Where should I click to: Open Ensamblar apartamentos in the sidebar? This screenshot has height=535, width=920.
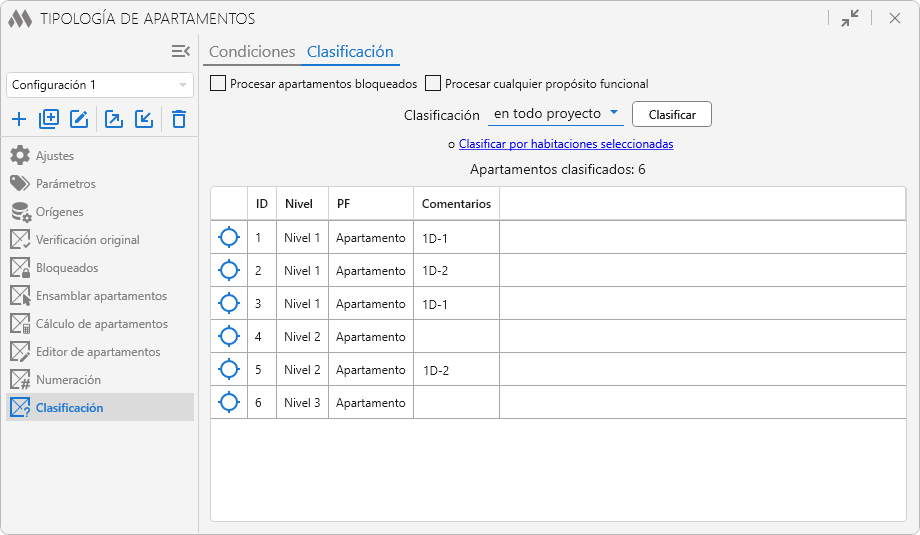(x=101, y=296)
